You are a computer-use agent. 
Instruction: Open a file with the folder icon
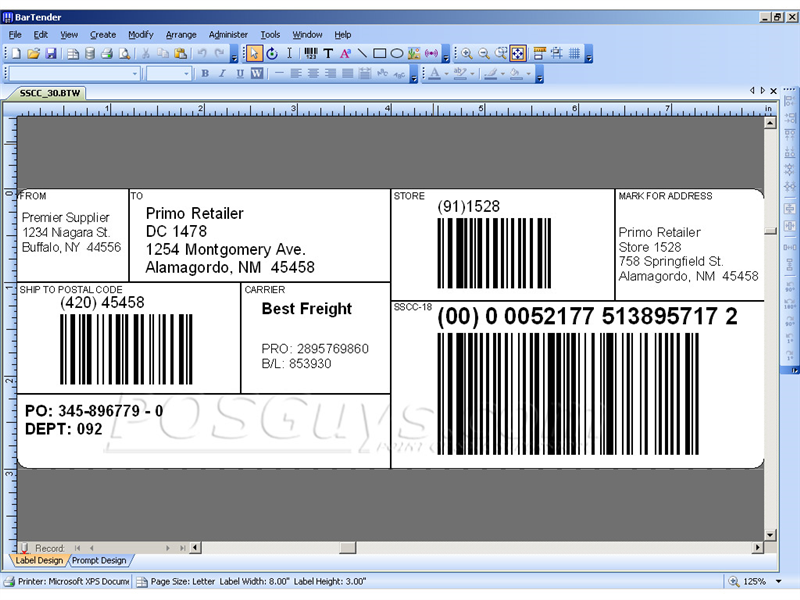(x=34, y=54)
